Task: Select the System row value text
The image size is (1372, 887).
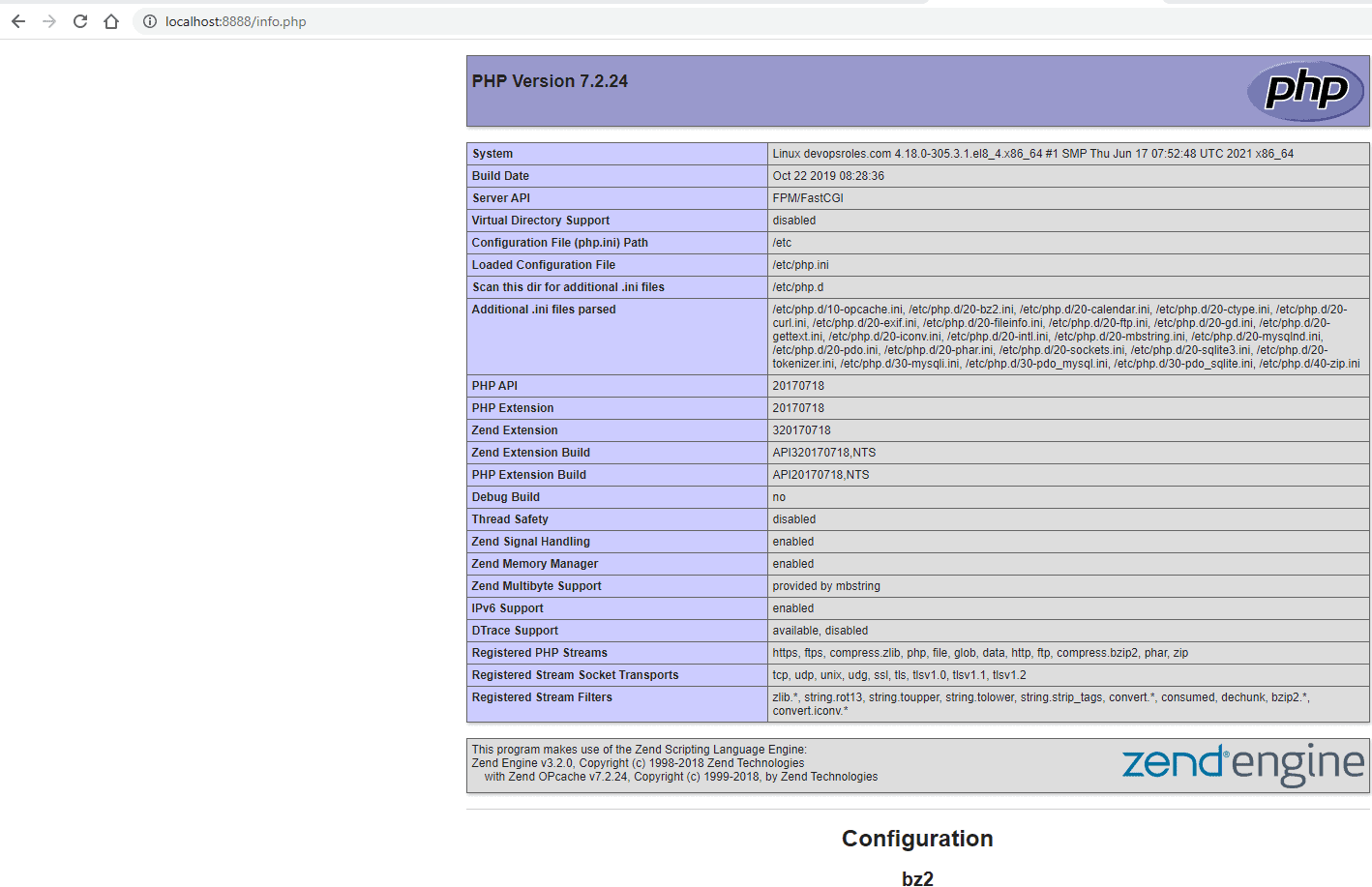Action: tap(1026, 153)
